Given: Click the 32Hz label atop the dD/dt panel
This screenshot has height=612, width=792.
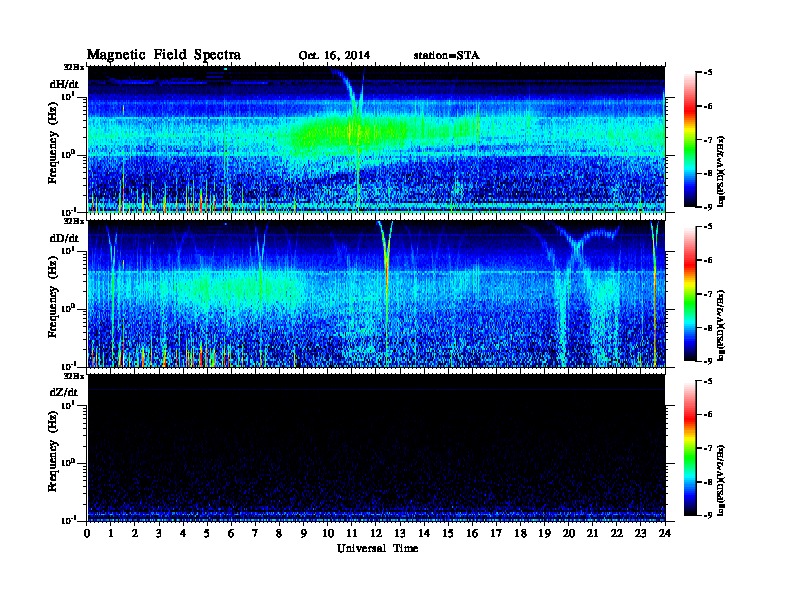Looking at the screenshot, I should click(74, 221).
